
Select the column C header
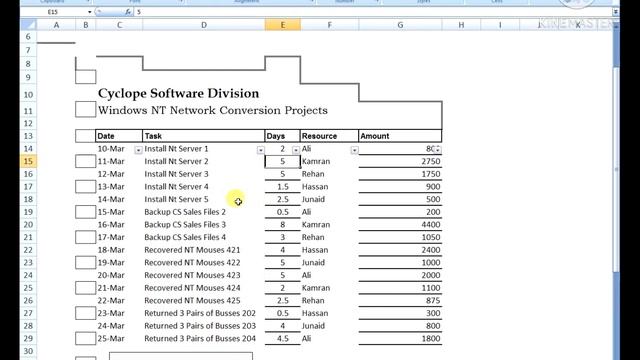[119, 25]
